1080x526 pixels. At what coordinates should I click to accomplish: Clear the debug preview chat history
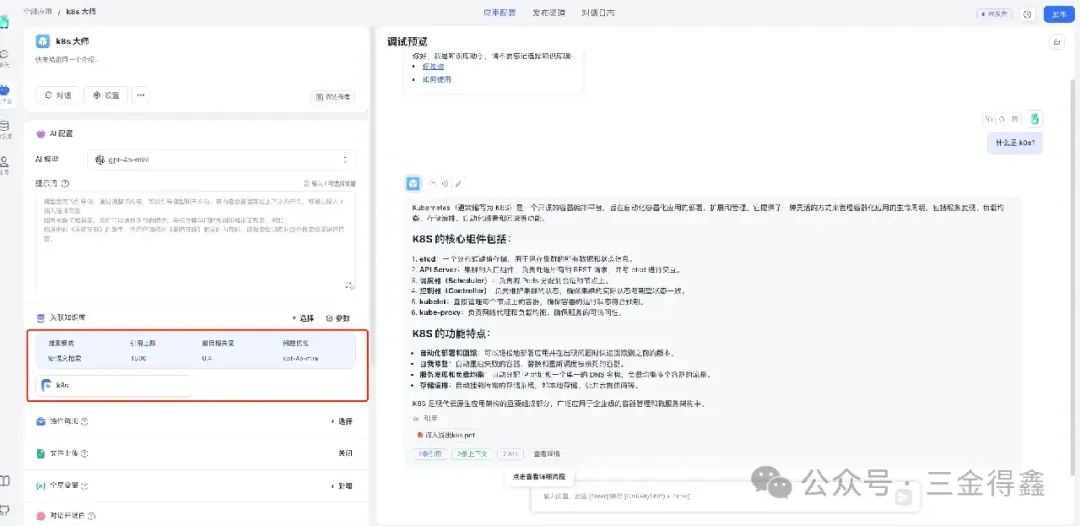pyautogui.click(x=1057, y=42)
